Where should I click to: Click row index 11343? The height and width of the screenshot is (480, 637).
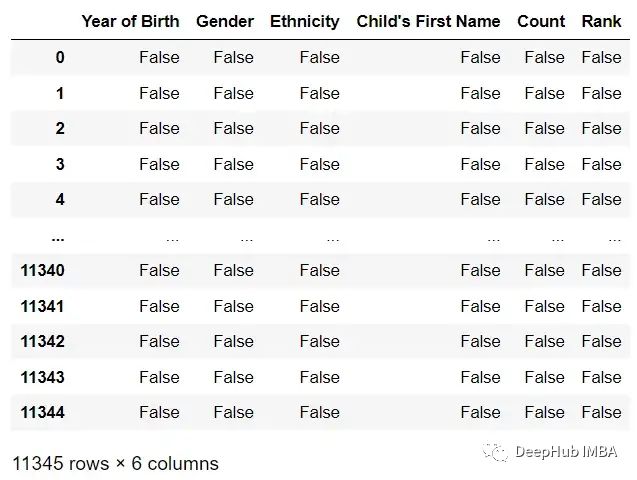tap(42, 377)
